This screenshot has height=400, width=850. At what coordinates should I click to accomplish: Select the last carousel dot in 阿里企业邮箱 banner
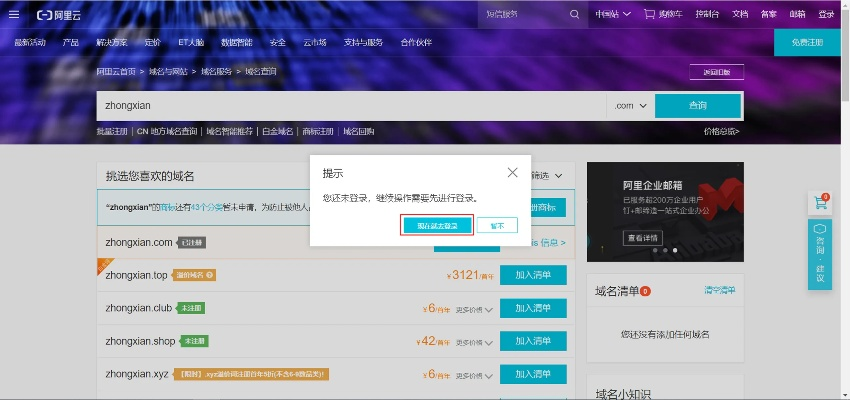pos(675,250)
